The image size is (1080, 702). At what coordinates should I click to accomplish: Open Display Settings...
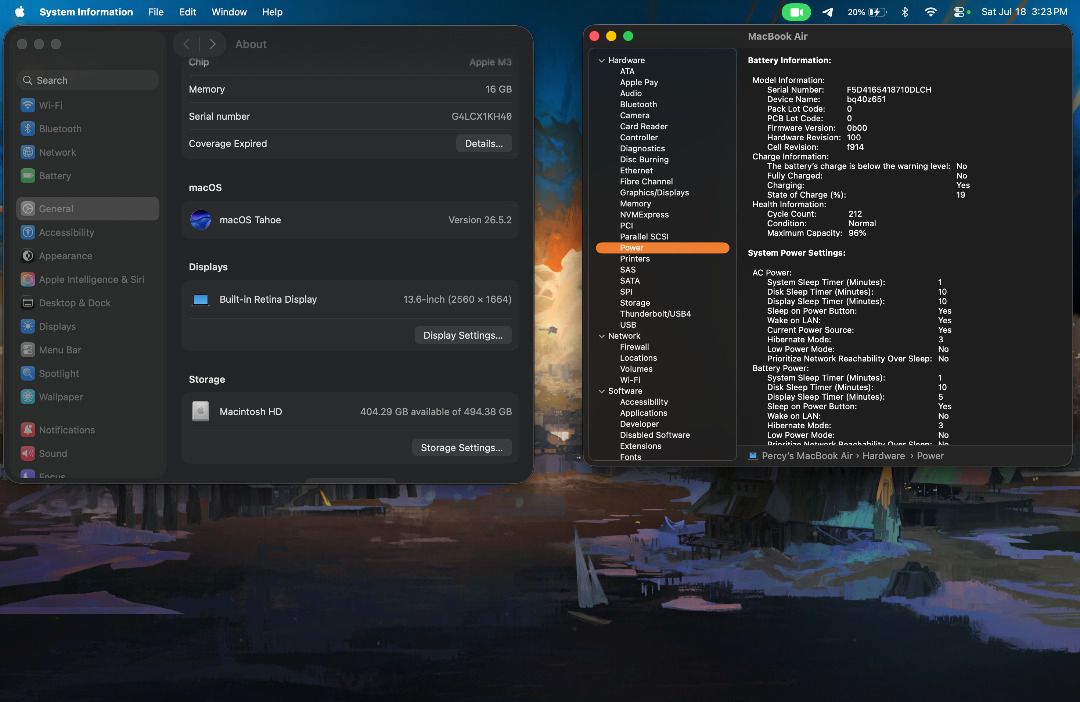pos(463,335)
